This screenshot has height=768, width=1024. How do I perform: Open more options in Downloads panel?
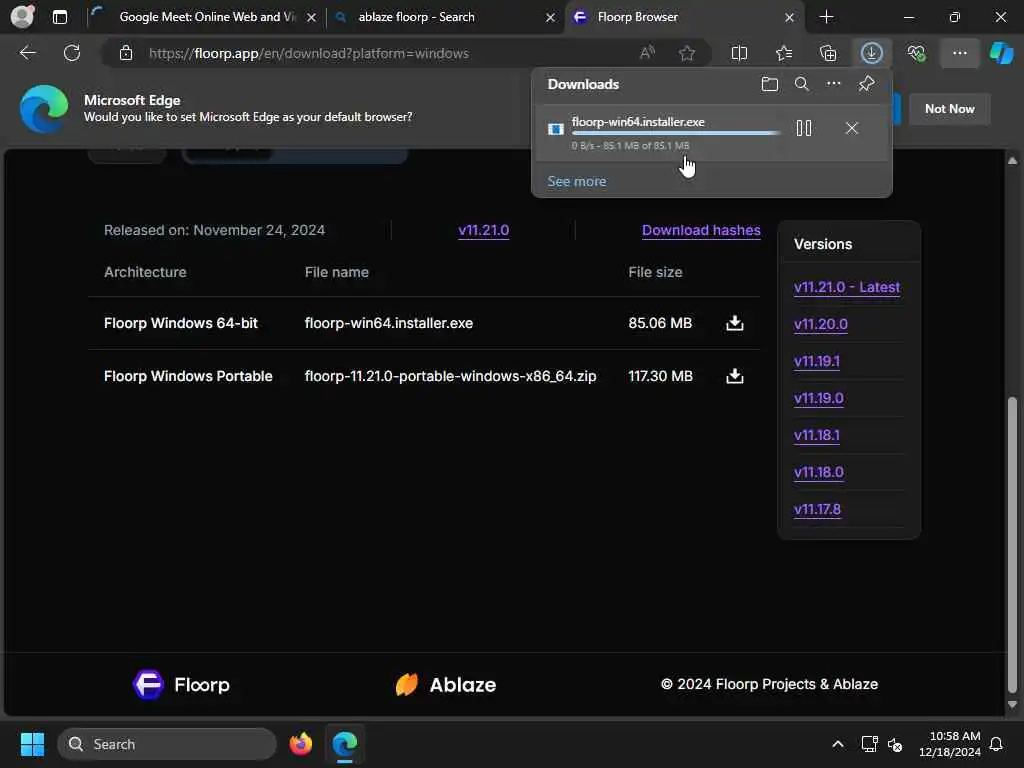(834, 84)
